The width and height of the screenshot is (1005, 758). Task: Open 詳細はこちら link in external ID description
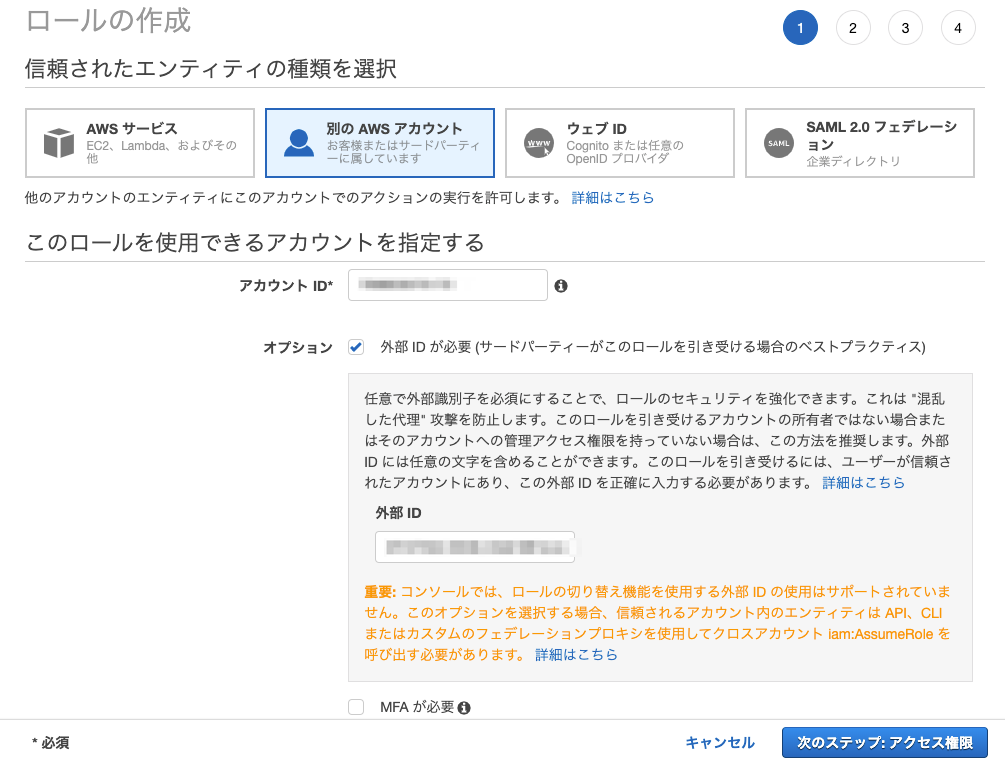863,482
